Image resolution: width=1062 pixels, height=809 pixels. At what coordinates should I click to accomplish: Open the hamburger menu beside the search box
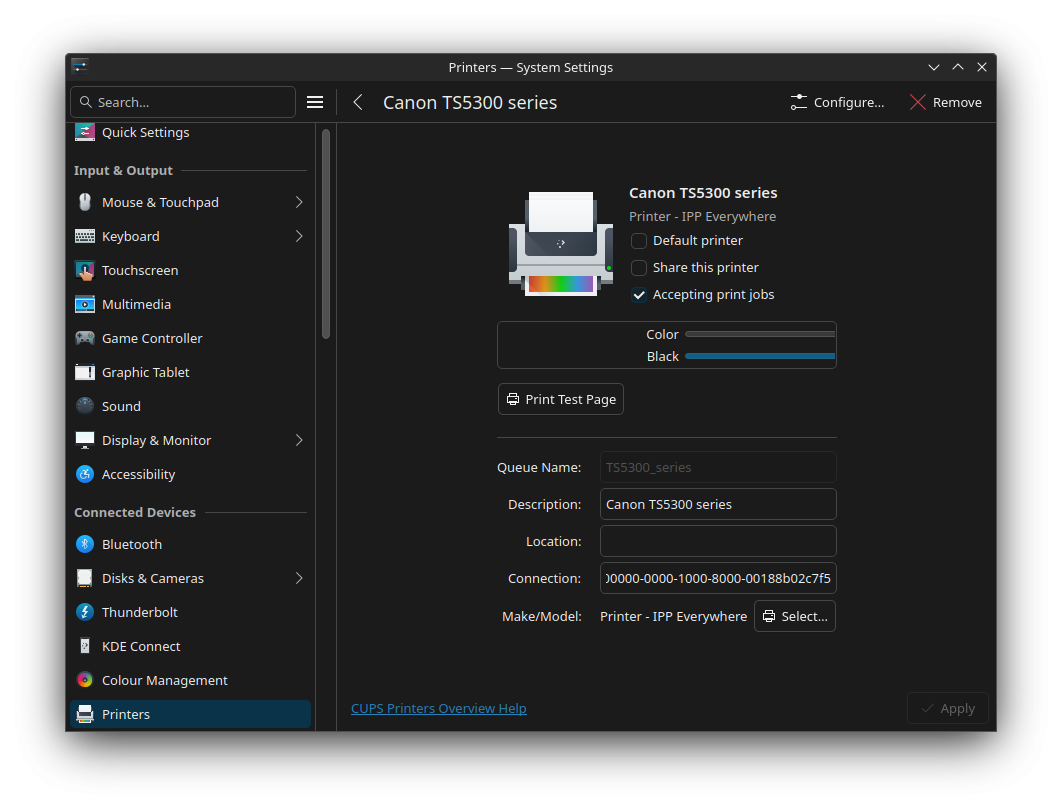point(314,102)
